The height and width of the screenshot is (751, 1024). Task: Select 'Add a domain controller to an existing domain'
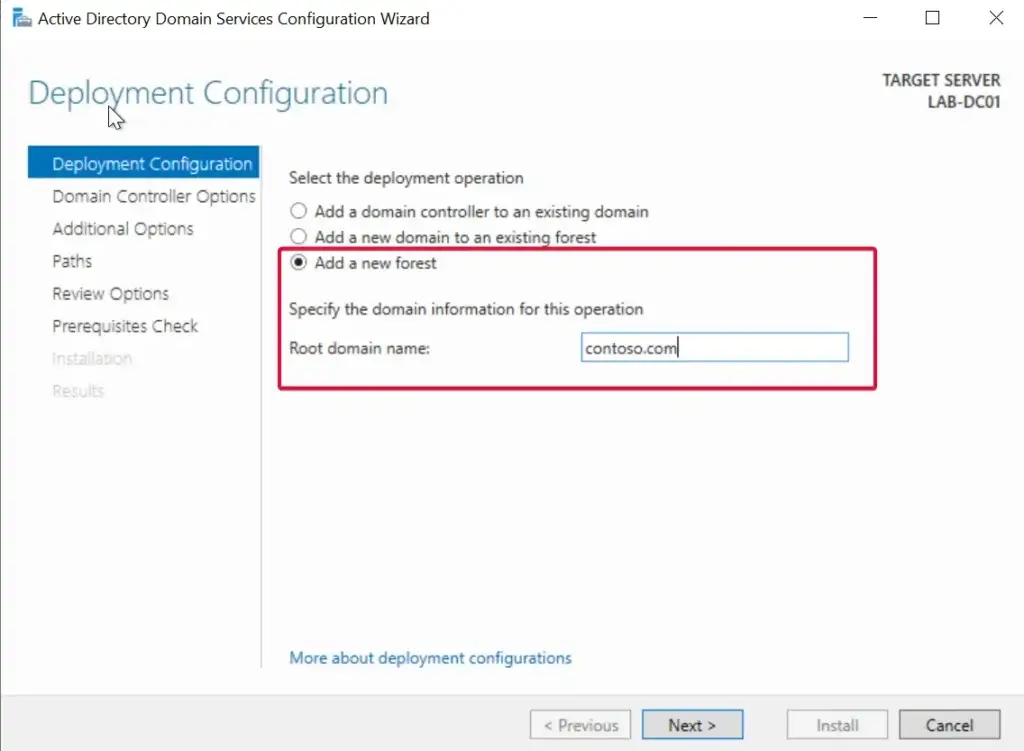click(x=298, y=212)
